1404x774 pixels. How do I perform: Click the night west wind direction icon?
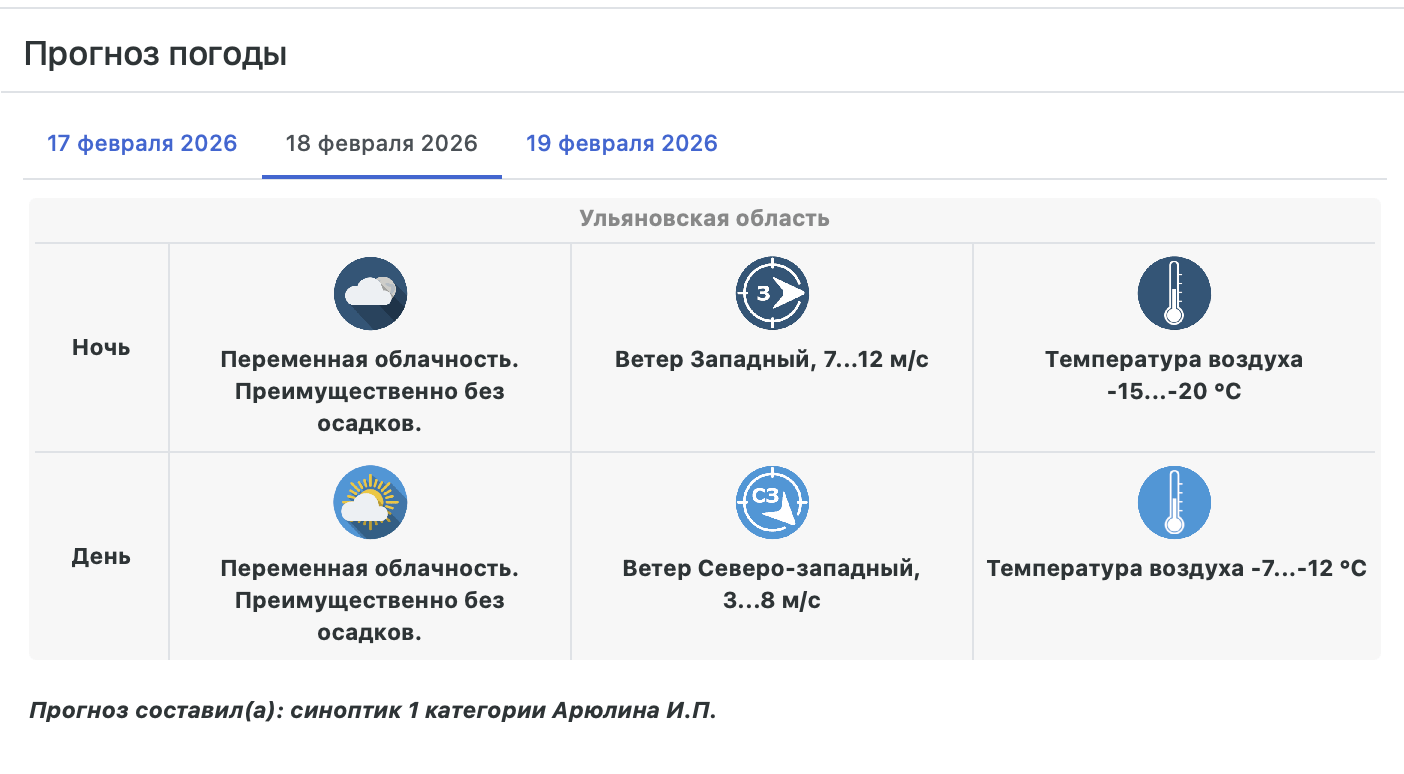[x=772, y=293]
